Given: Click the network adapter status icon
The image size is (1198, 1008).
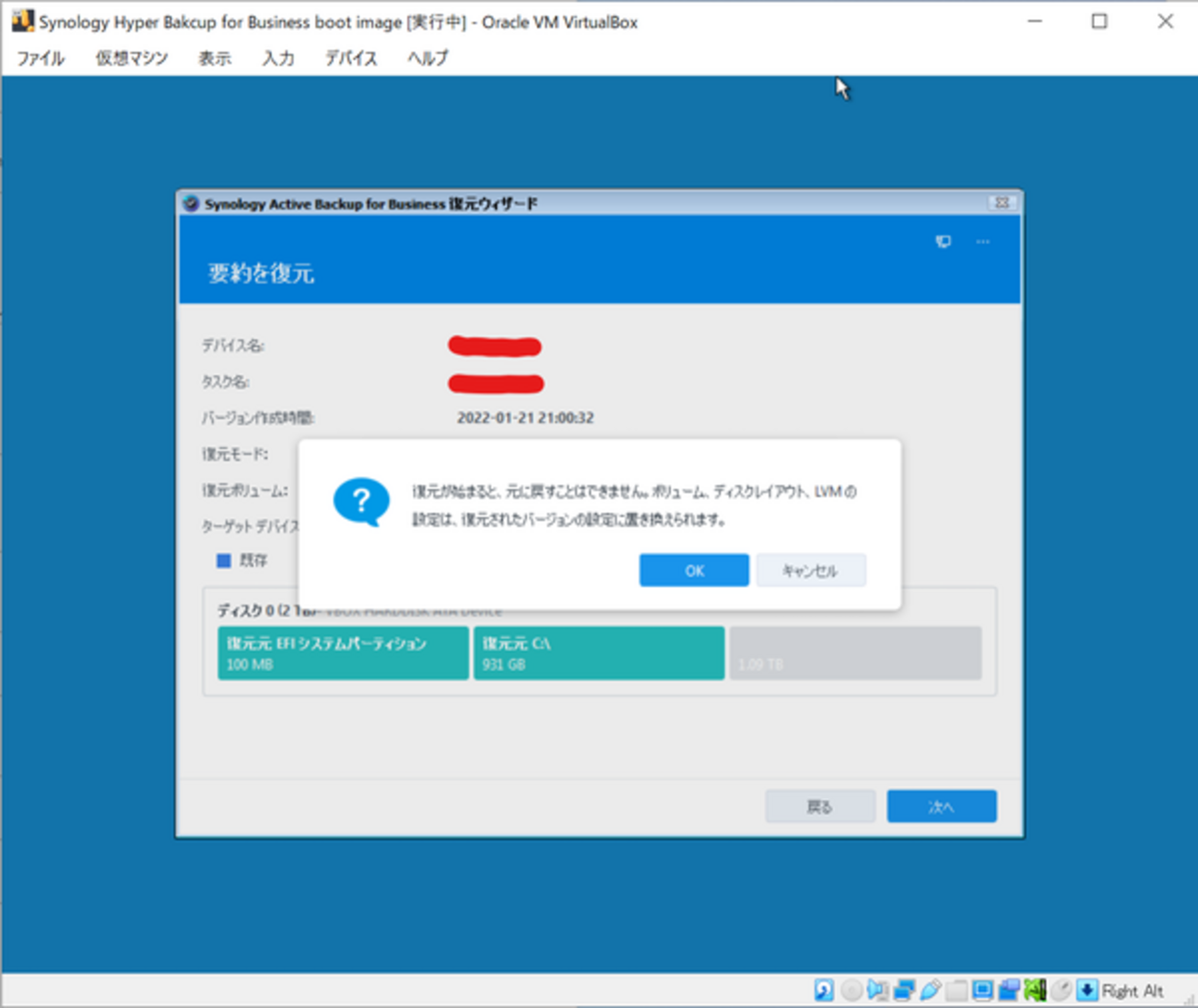Looking at the screenshot, I should (x=904, y=990).
